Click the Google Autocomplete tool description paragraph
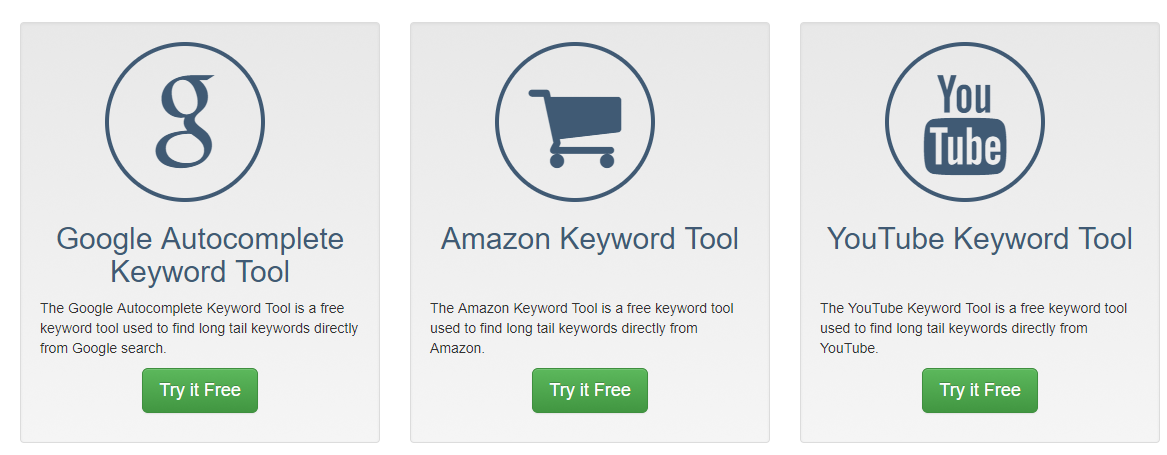This screenshot has height=455, width=1167. (x=199, y=328)
